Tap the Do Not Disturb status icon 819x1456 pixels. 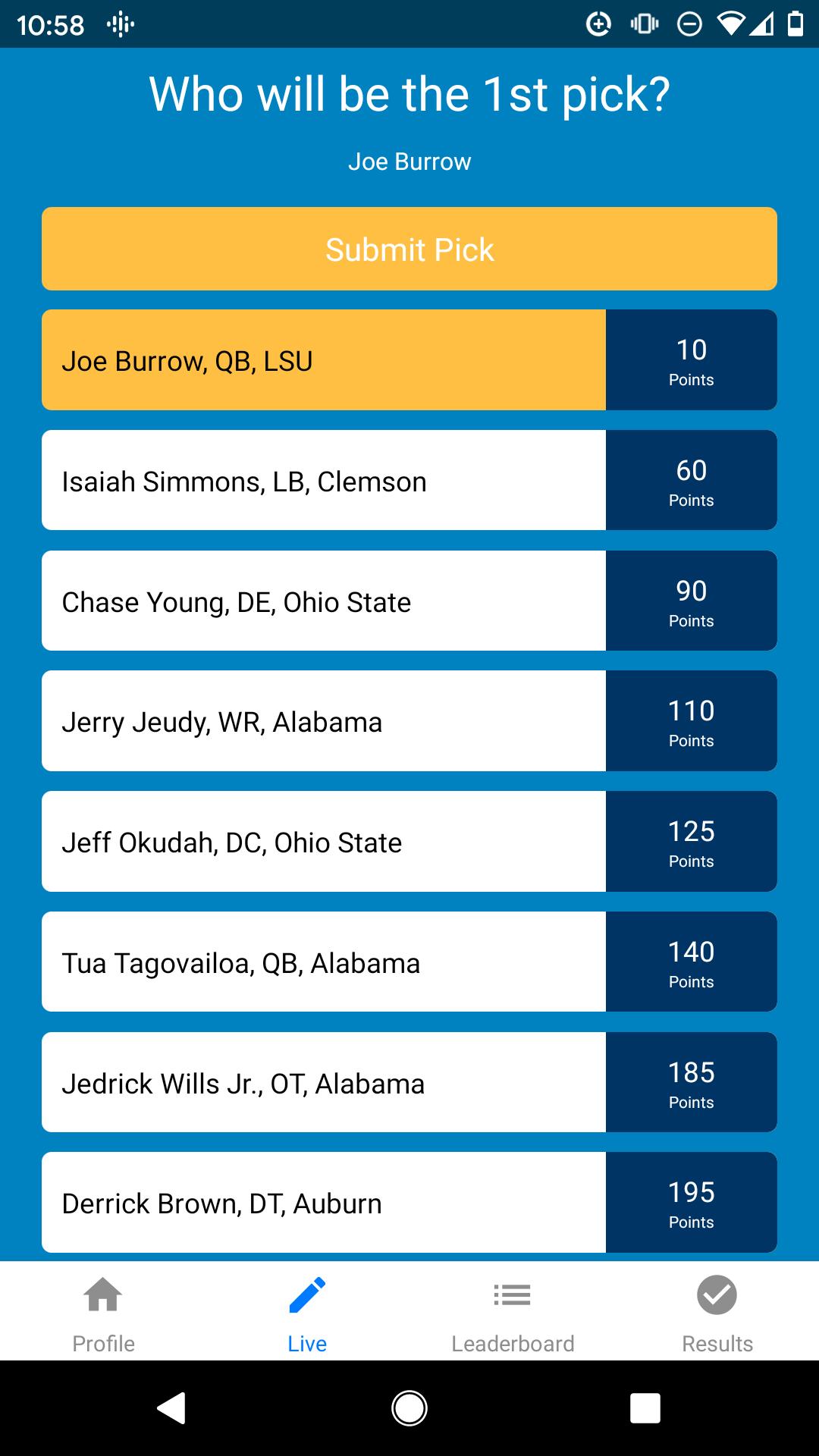tap(689, 24)
